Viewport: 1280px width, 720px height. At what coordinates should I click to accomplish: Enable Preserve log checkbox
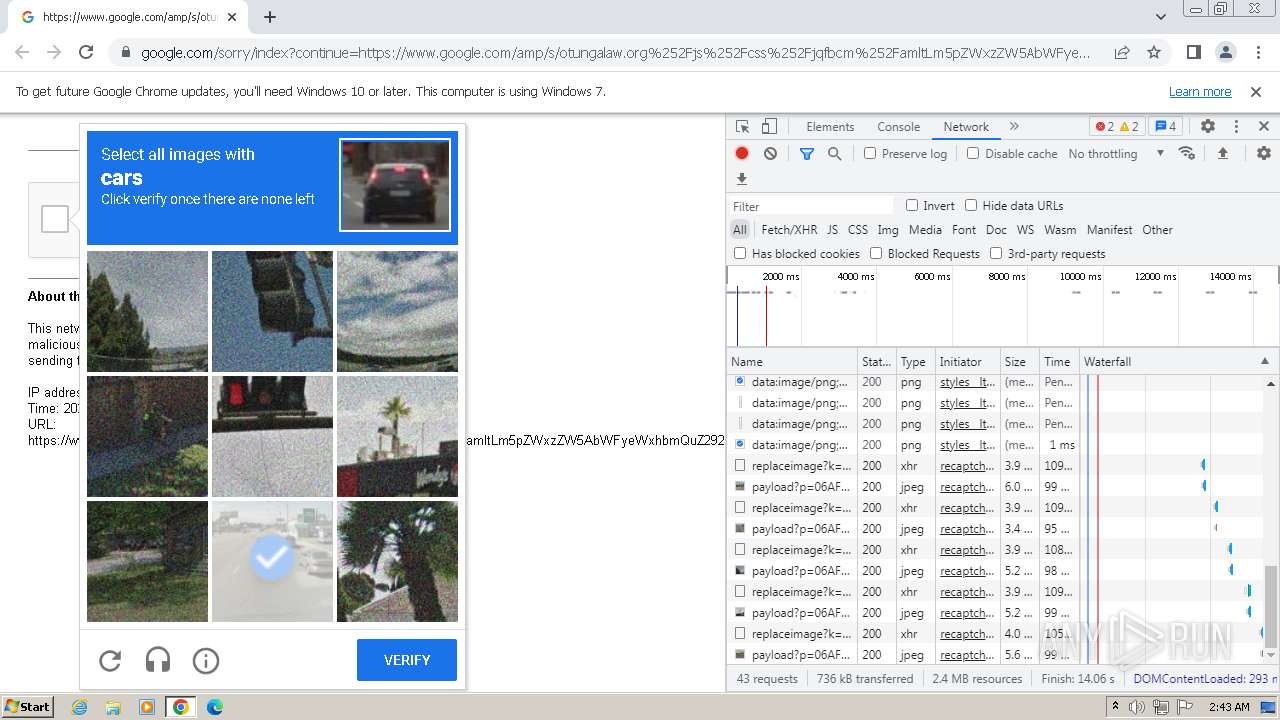(x=870, y=153)
